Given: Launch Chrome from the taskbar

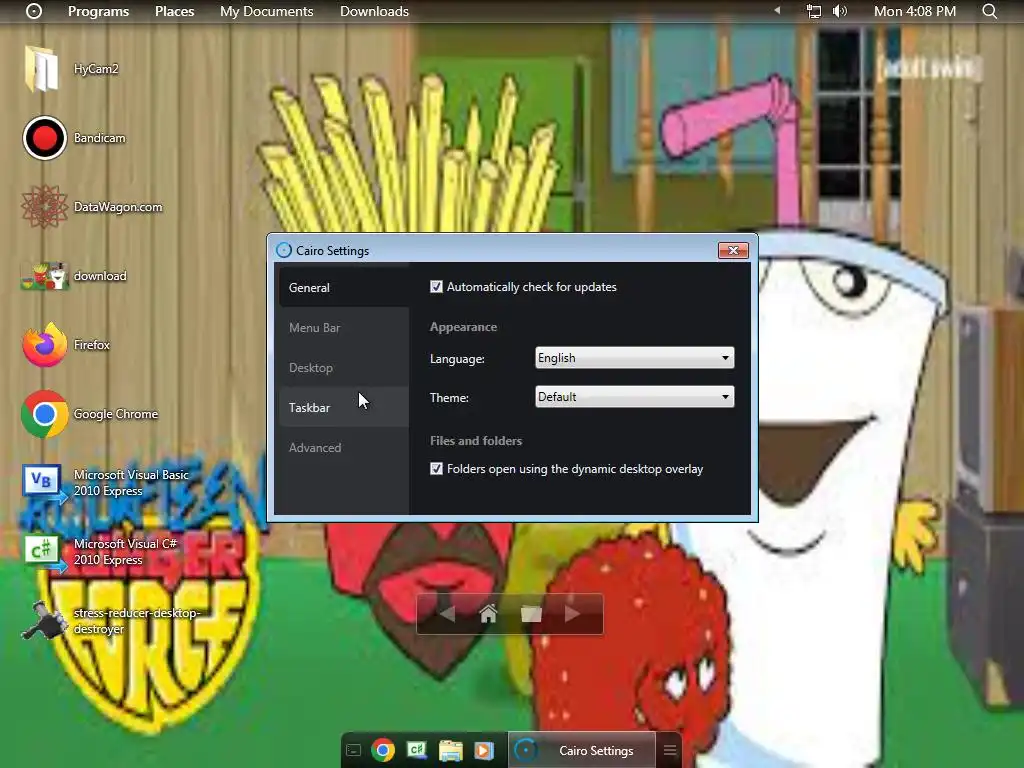Looking at the screenshot, I should 383,750.
